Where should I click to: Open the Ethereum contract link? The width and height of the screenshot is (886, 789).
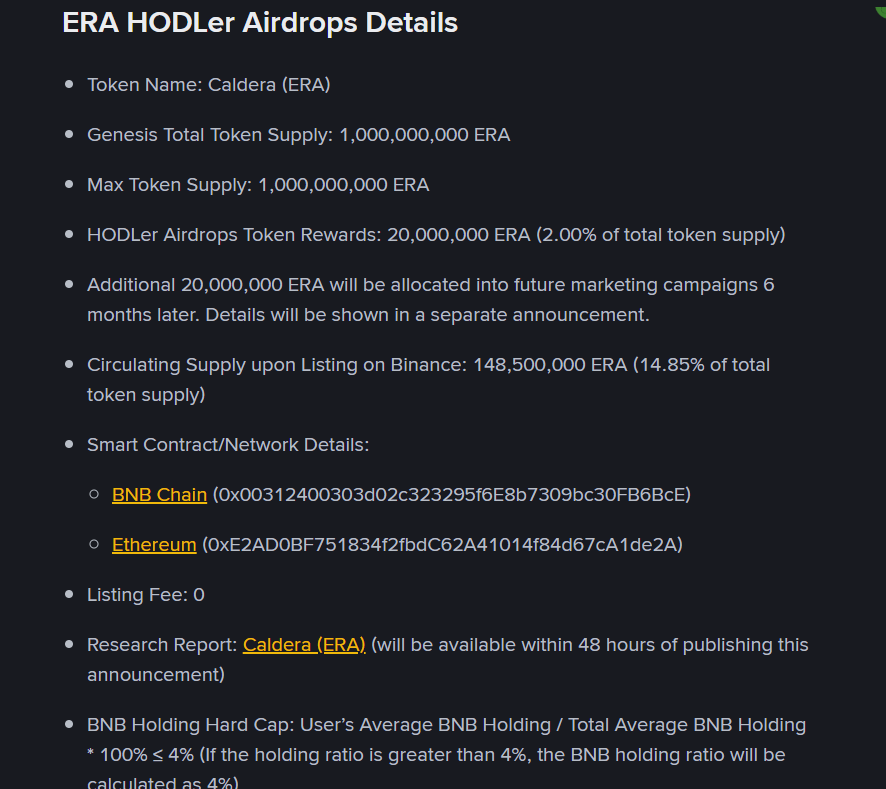[x=154, y=544]
